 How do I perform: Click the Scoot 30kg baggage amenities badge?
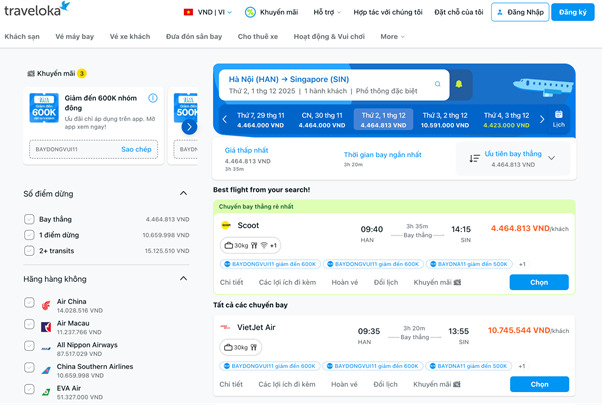point(250,245)
